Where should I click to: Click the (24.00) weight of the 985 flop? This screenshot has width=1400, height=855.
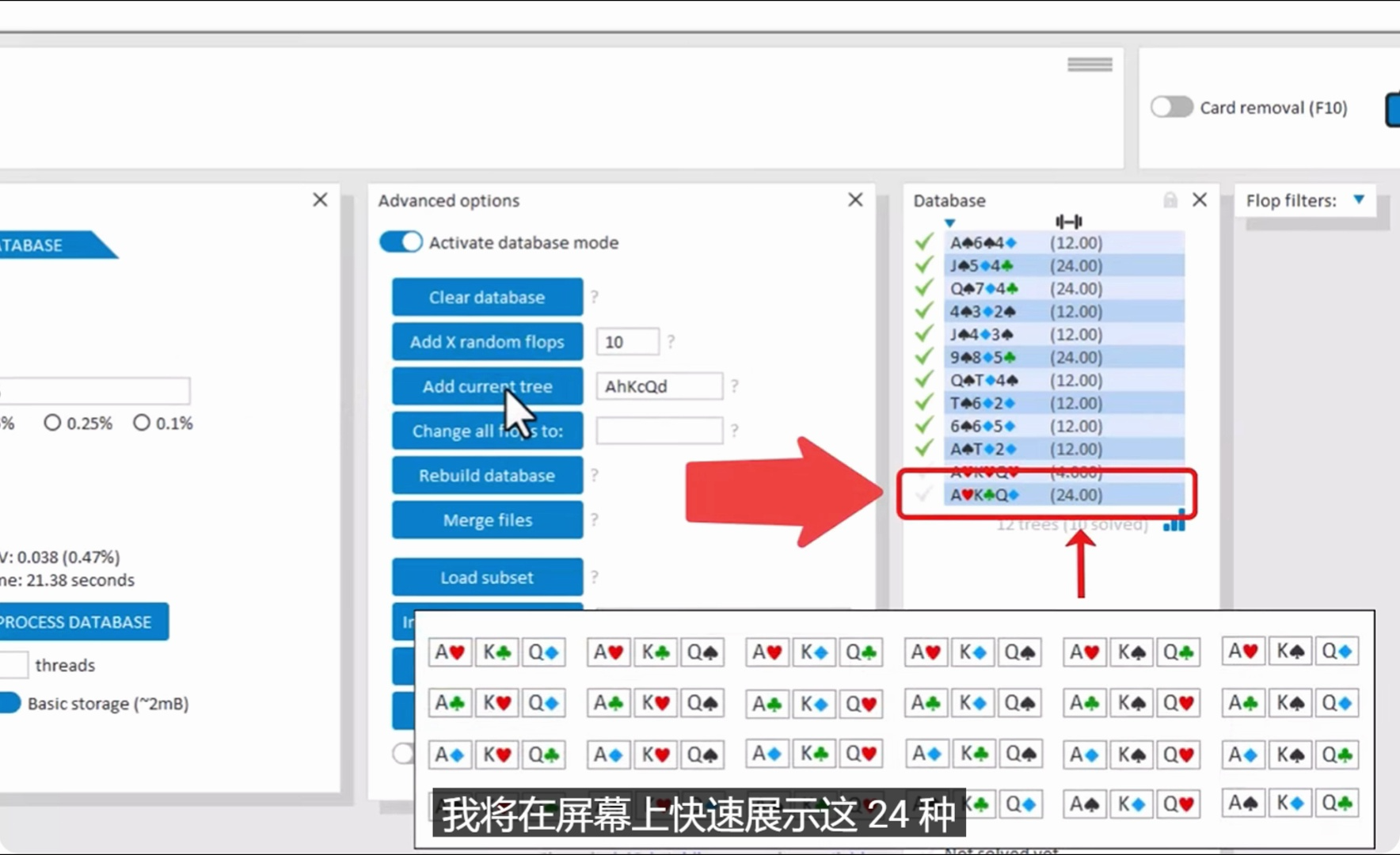[1076, 357]
